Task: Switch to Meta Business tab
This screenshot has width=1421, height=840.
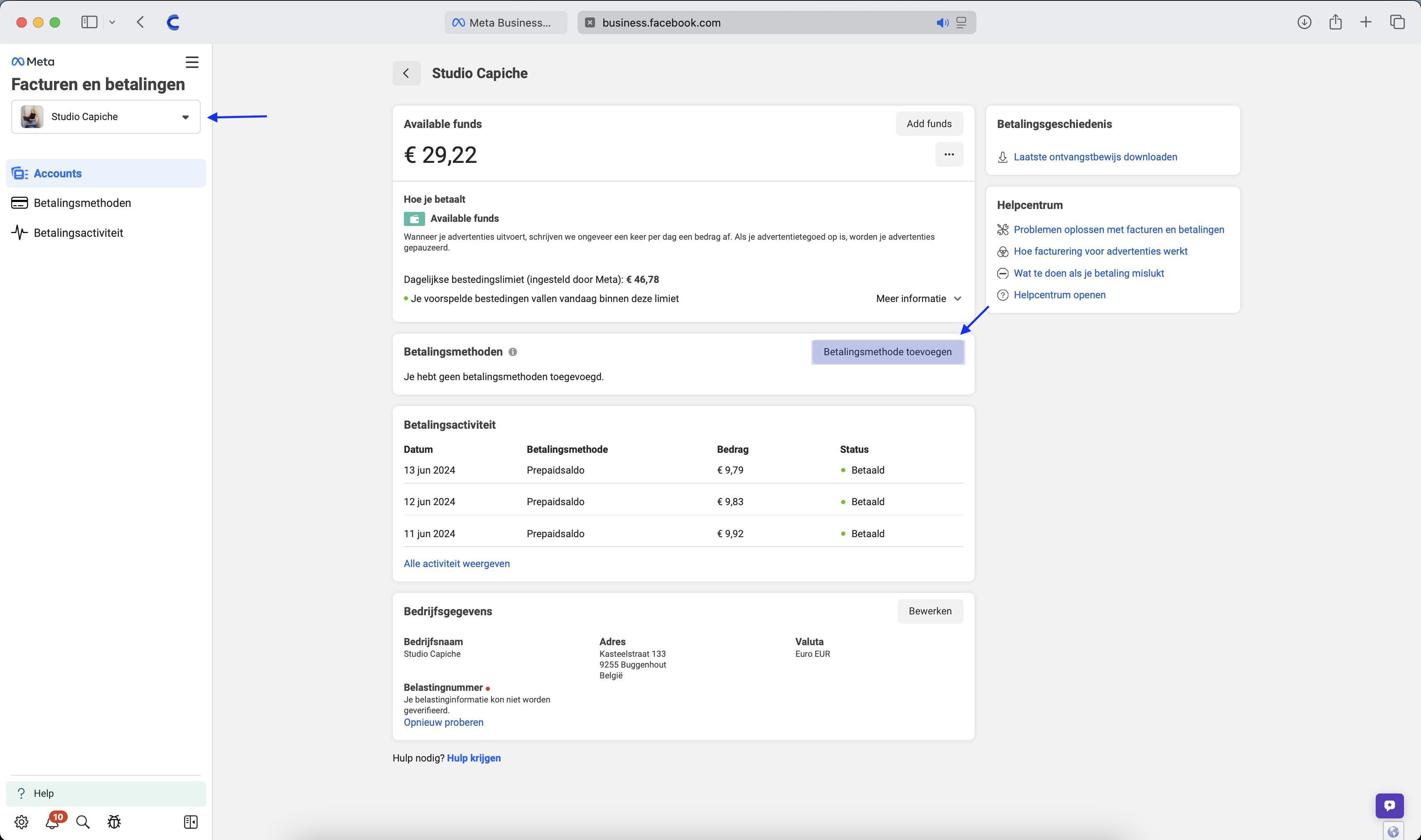Action: tap(506, 23)
